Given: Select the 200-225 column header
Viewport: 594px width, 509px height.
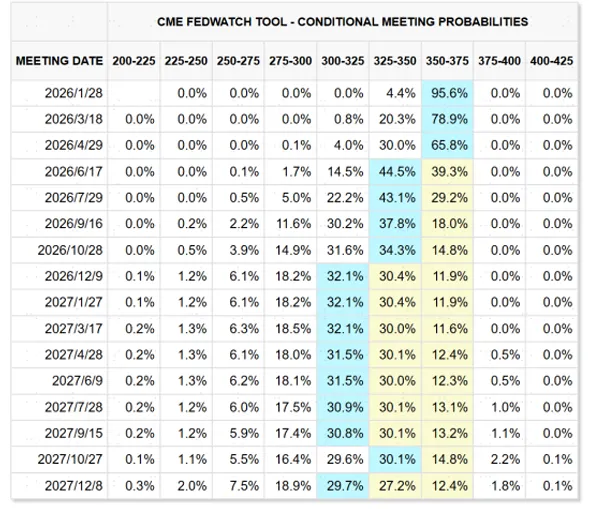Looking at the screenshot, I should 134,61.
